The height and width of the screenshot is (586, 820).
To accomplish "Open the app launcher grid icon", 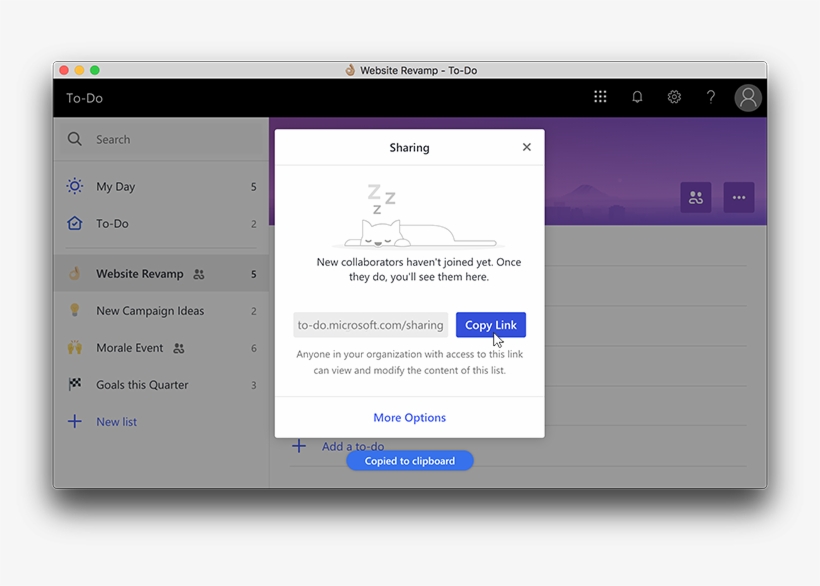I will click(x=600, y=97).
